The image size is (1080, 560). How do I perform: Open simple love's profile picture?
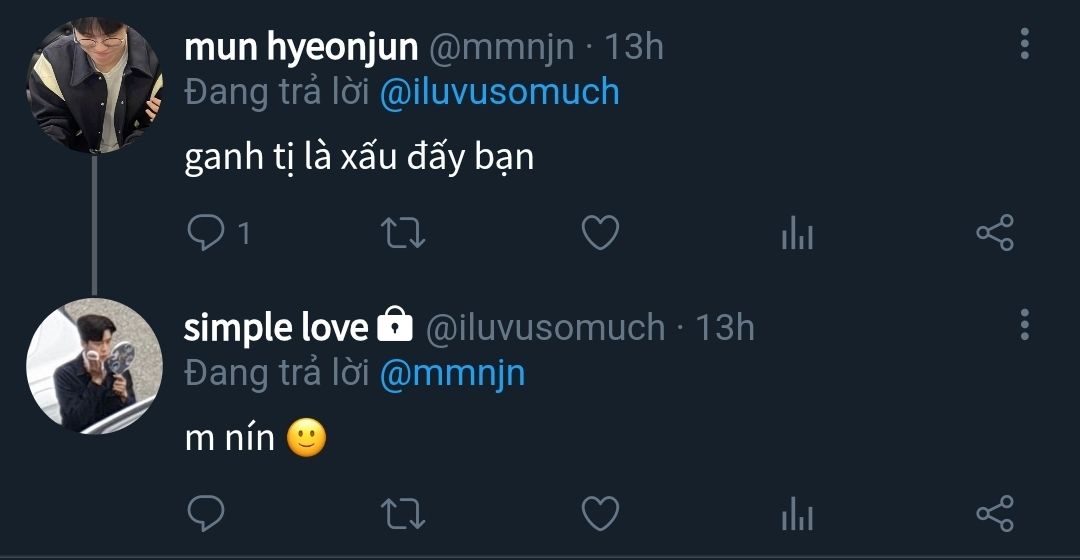[x=94, y=365]
